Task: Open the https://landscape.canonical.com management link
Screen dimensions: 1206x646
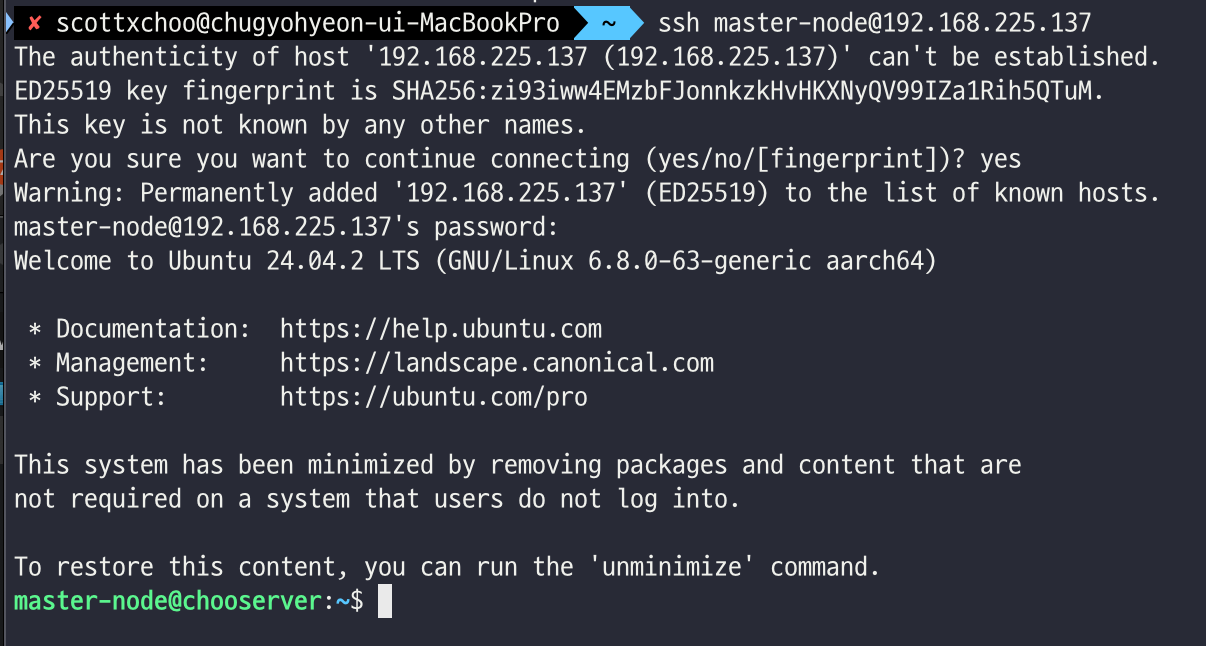Action: tap(497, 363)
